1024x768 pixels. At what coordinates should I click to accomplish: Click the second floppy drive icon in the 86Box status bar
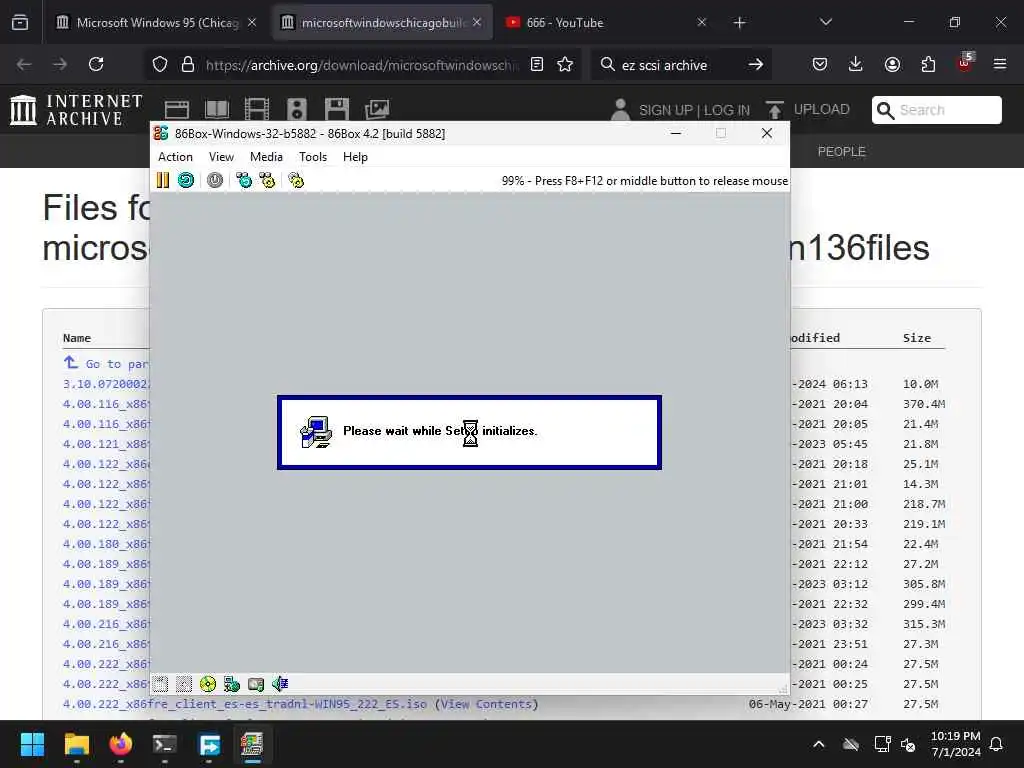(x=184, y=684)
